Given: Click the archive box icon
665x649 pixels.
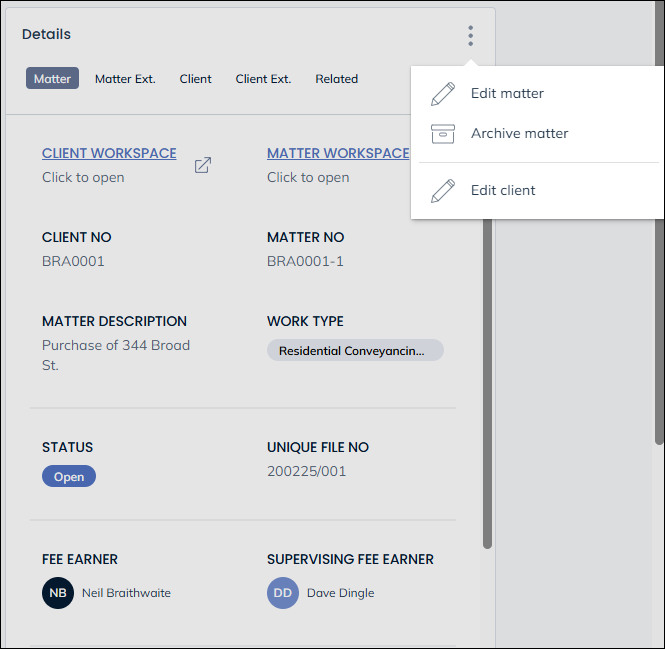Looking at the screenshot, I should tap(442, 133).
